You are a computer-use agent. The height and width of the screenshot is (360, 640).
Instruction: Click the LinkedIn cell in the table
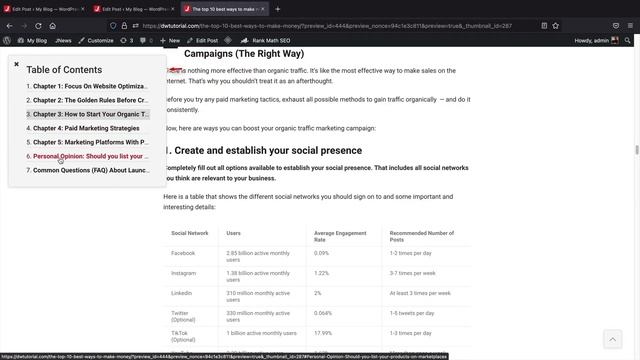pos(181,293)
